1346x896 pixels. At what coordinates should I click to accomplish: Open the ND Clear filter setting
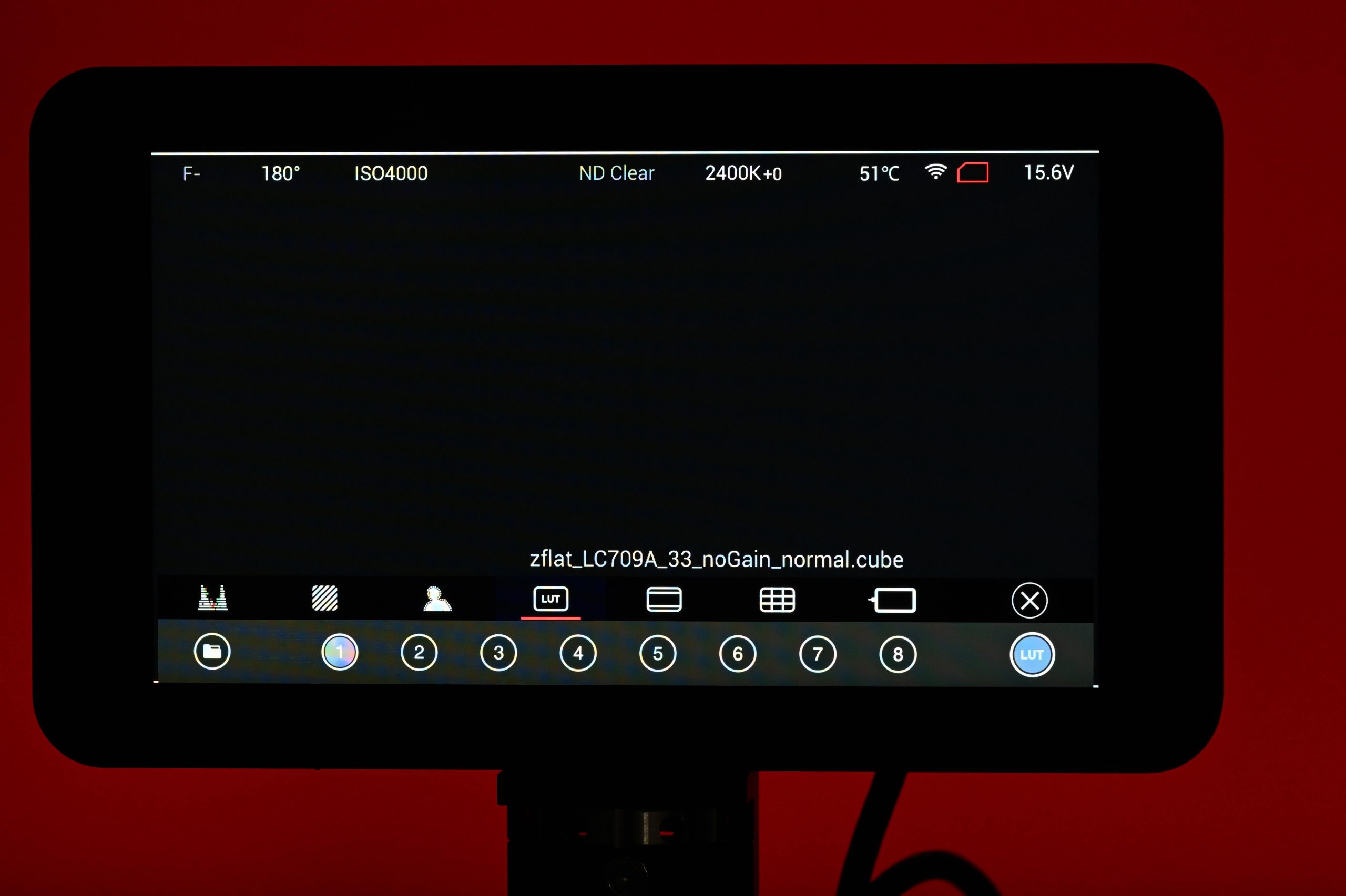(x=616, y=173)
